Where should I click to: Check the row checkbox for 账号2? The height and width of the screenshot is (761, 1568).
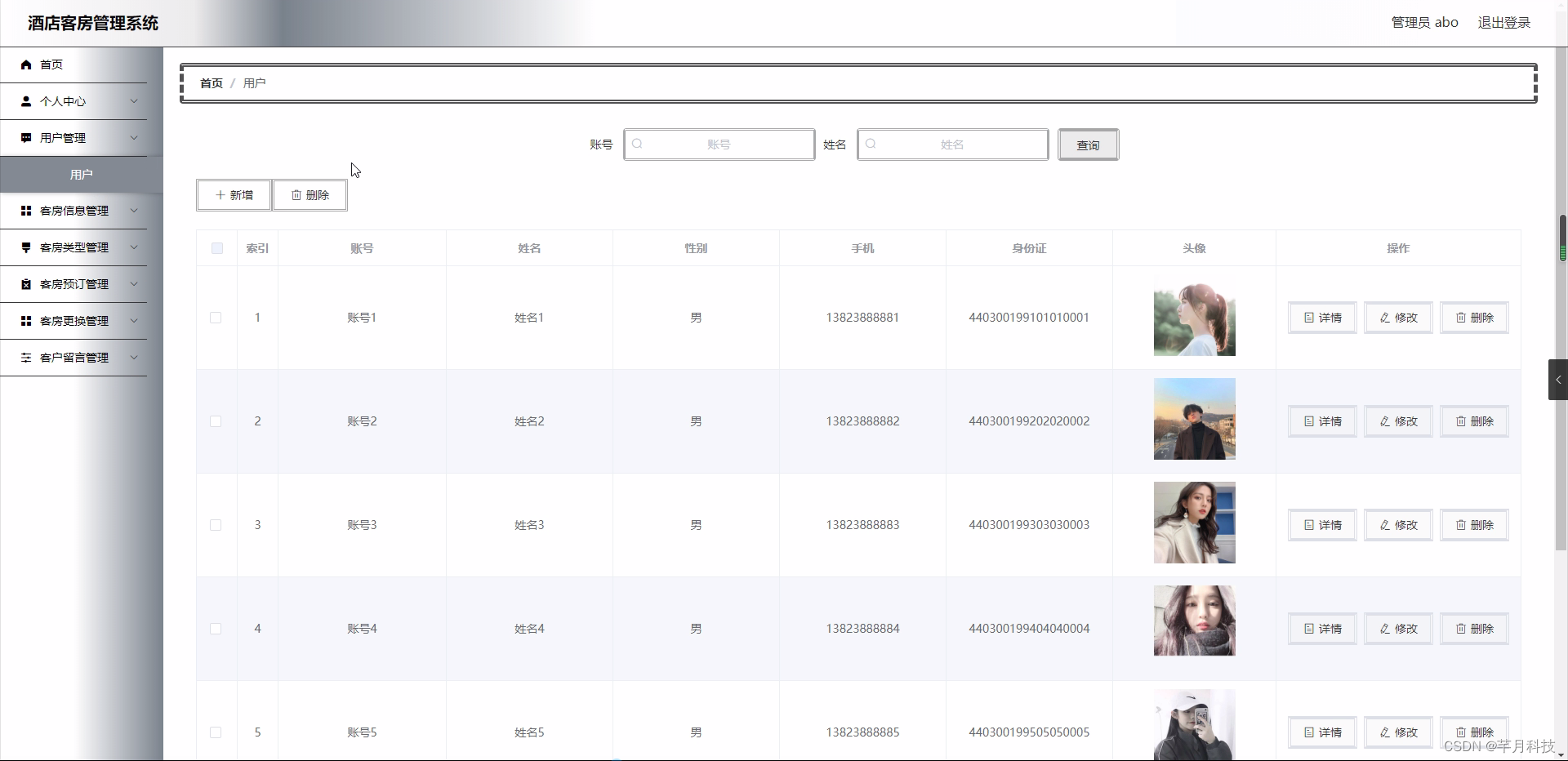coord(216,421)
